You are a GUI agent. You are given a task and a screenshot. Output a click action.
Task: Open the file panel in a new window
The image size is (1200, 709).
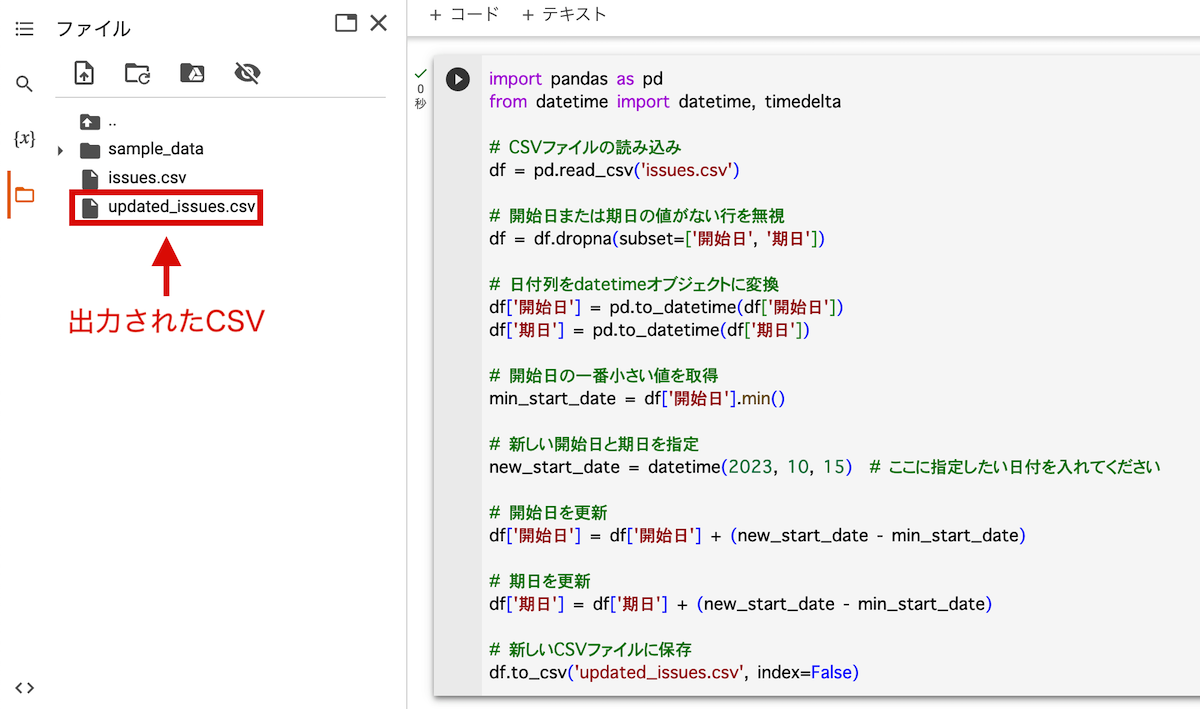click(x=346, y=23)
